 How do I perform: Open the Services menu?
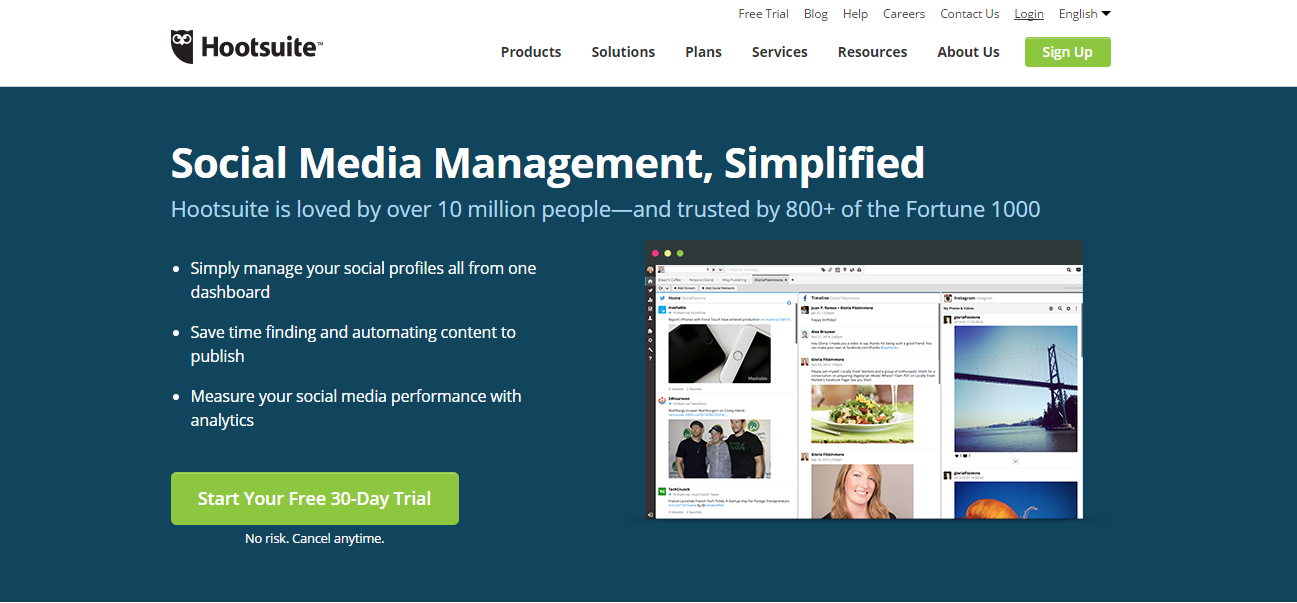tap(779, 52)
